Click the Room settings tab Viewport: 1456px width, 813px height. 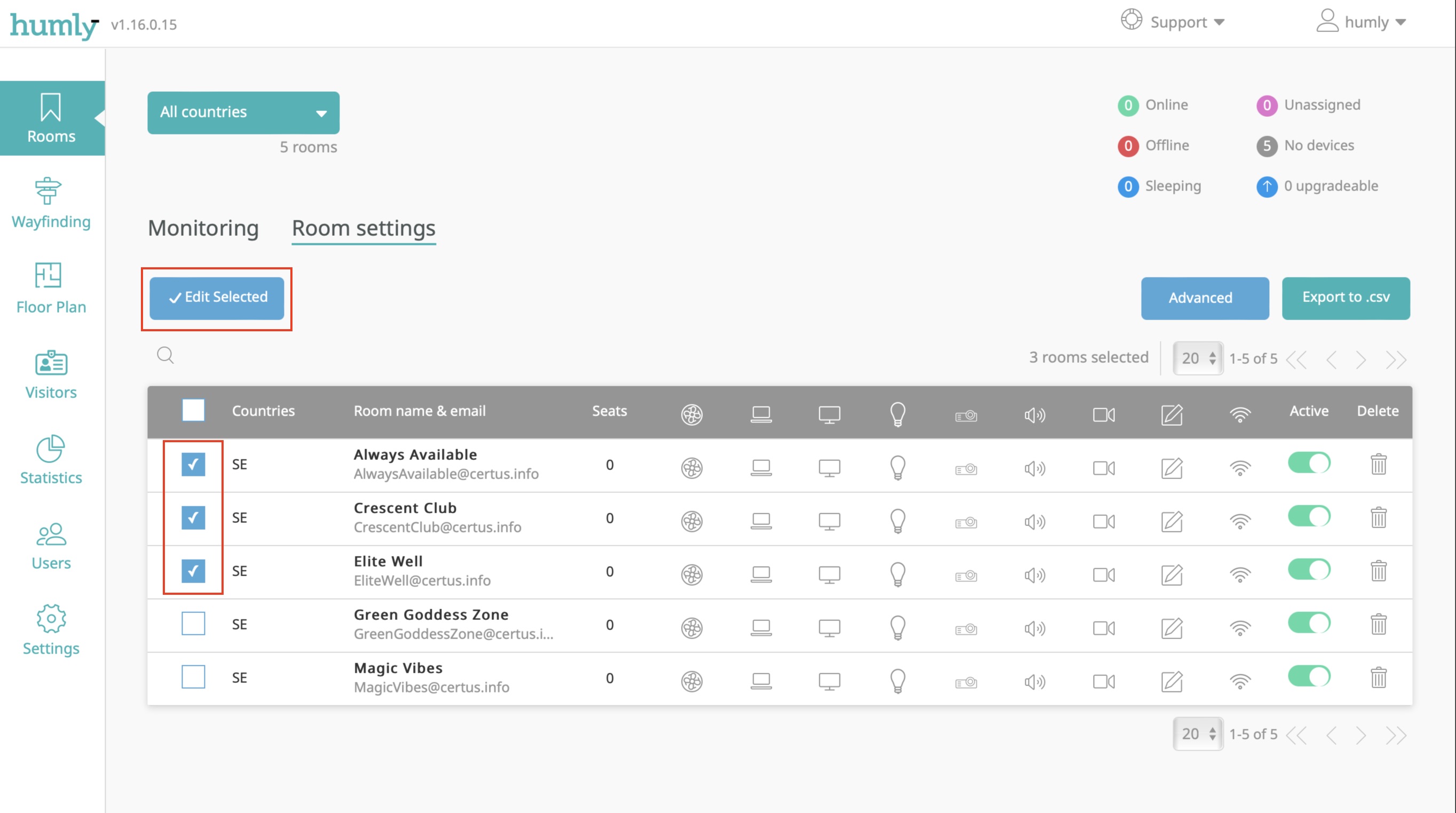click(363, 227)
